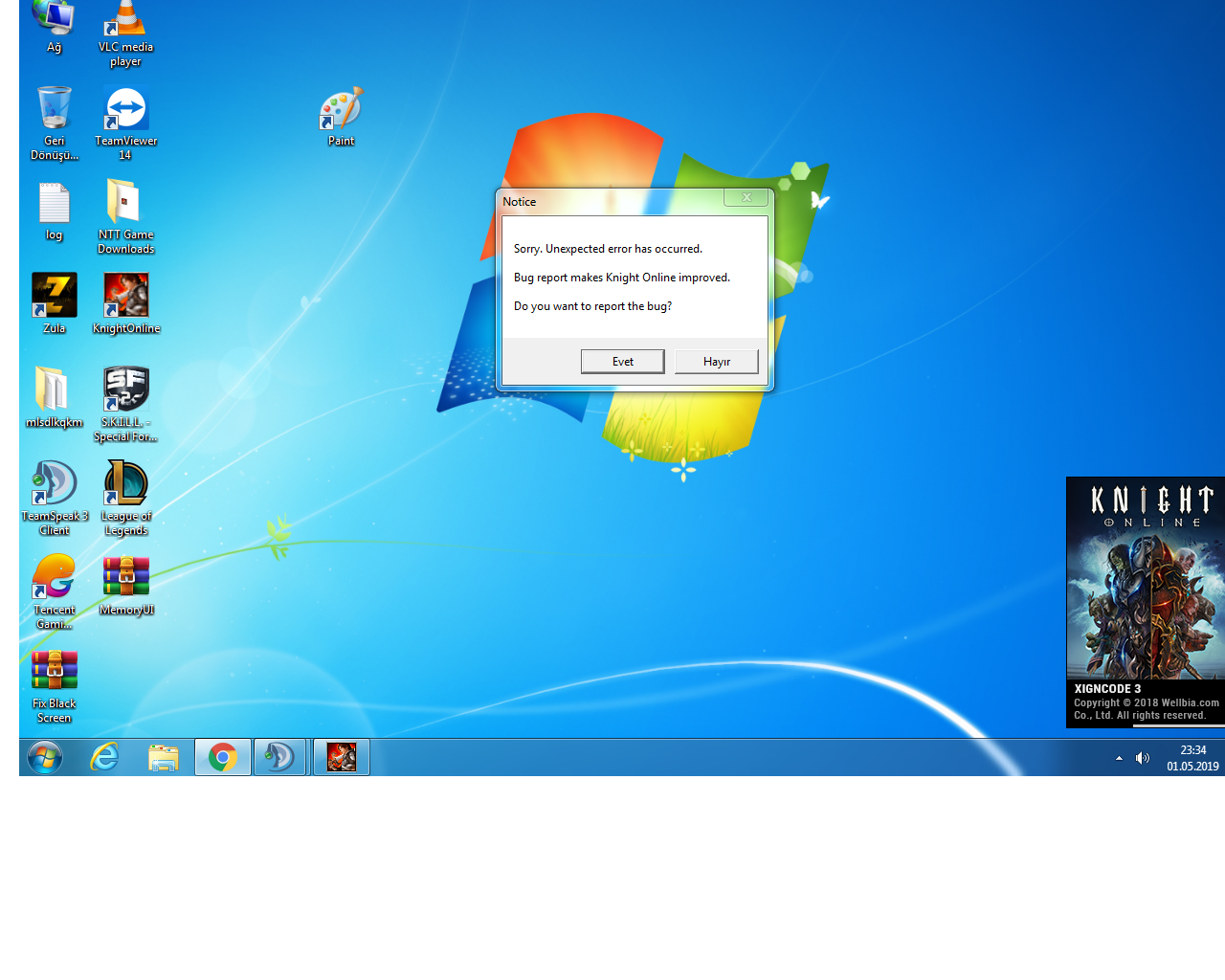Image resolution: width=1225 pixels, height=980 pixels.
Task: Open the log text file icon
Action: [55, 211]
